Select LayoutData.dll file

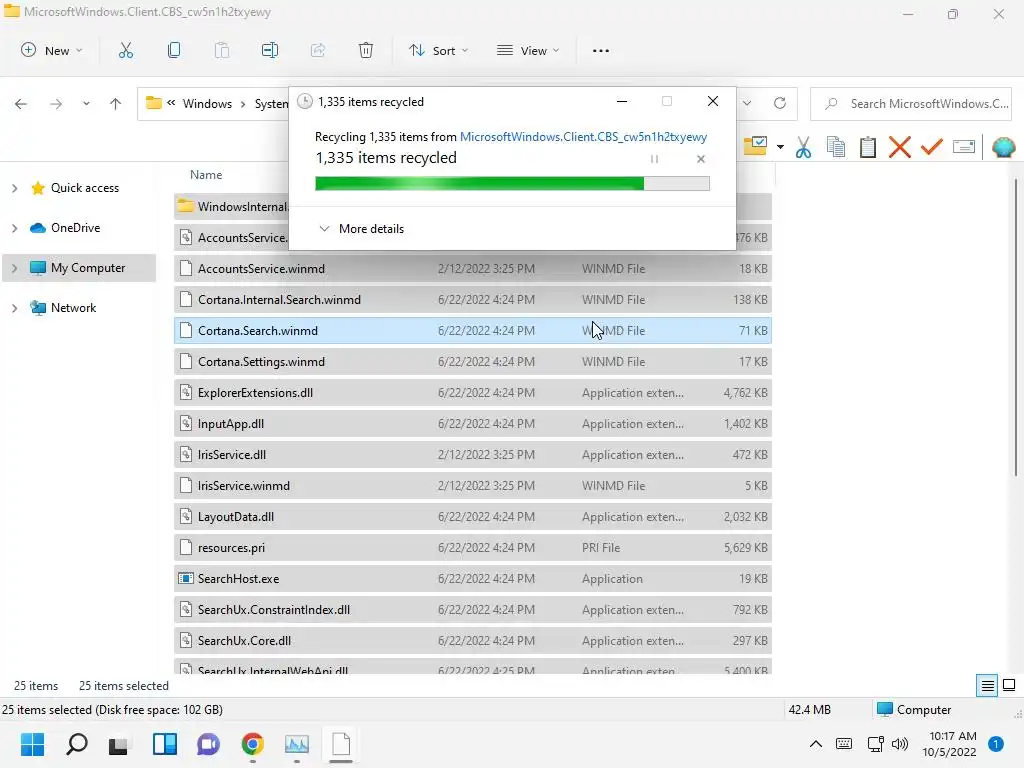coord(473,517)
